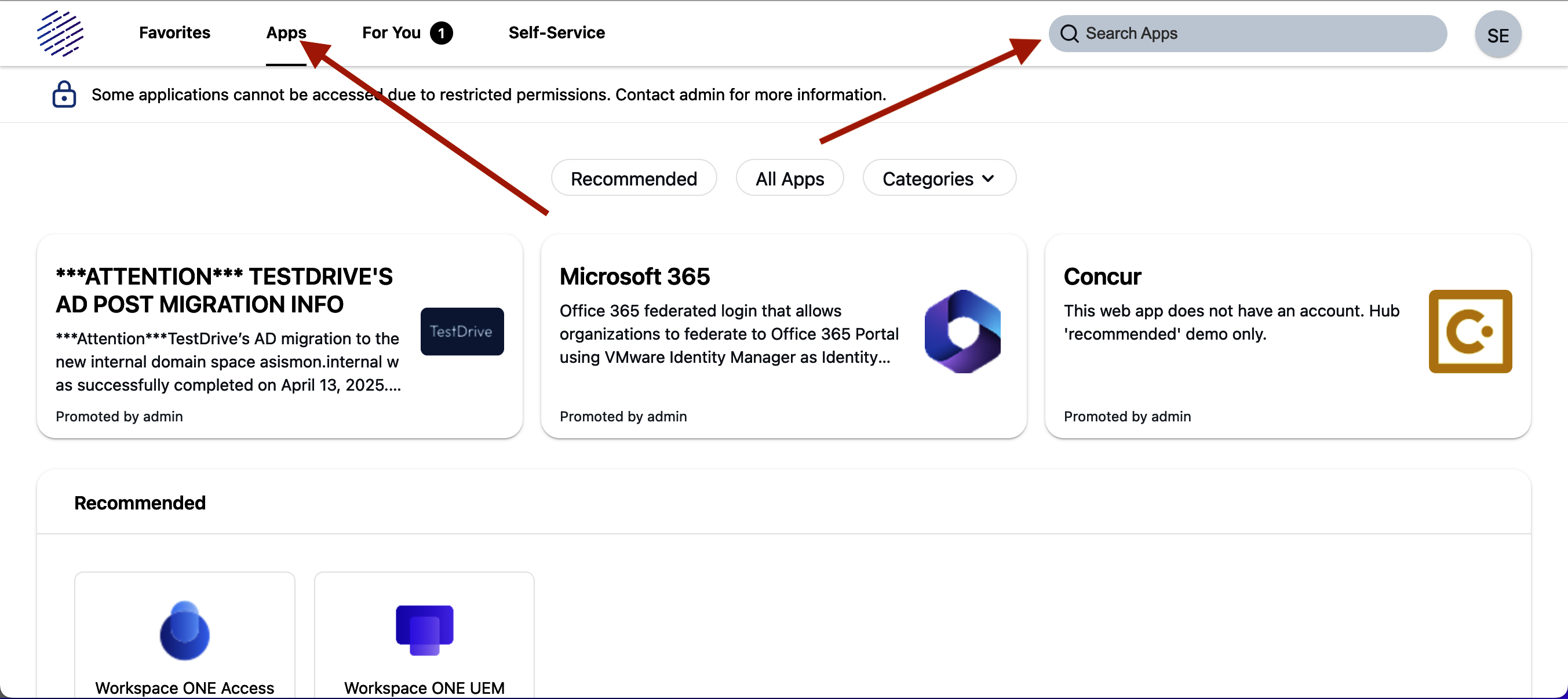Viewport: 1568px width, 699px height.
Task: Click the search magnifier icon
Action: click(1069, 34)
